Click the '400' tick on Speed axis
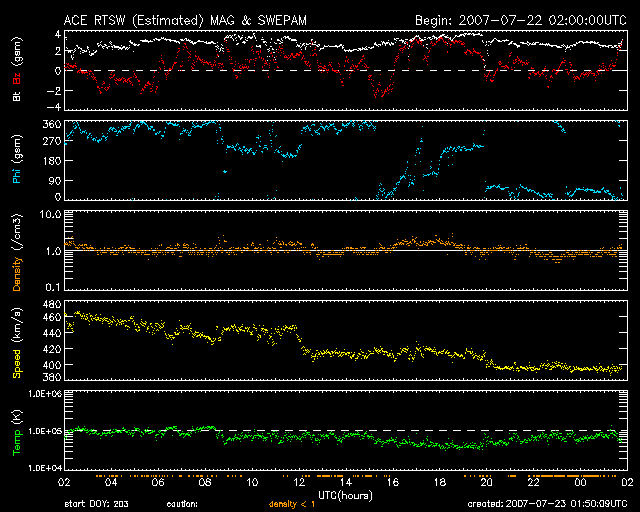Image resolution: width=640 pixels, height=512 pixels. (x=52, y=365)
